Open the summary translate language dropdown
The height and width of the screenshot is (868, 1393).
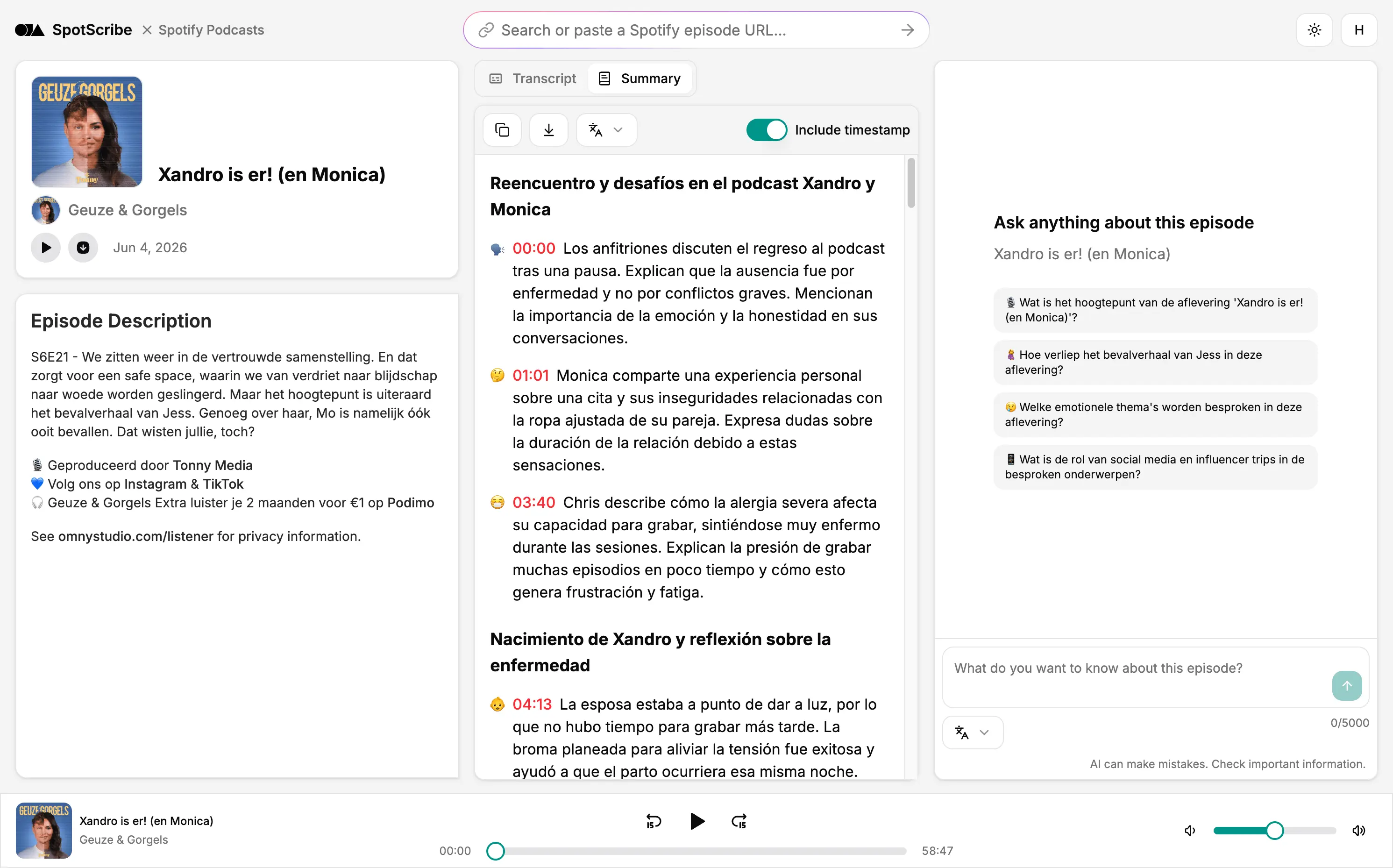(x=606, y=130)
